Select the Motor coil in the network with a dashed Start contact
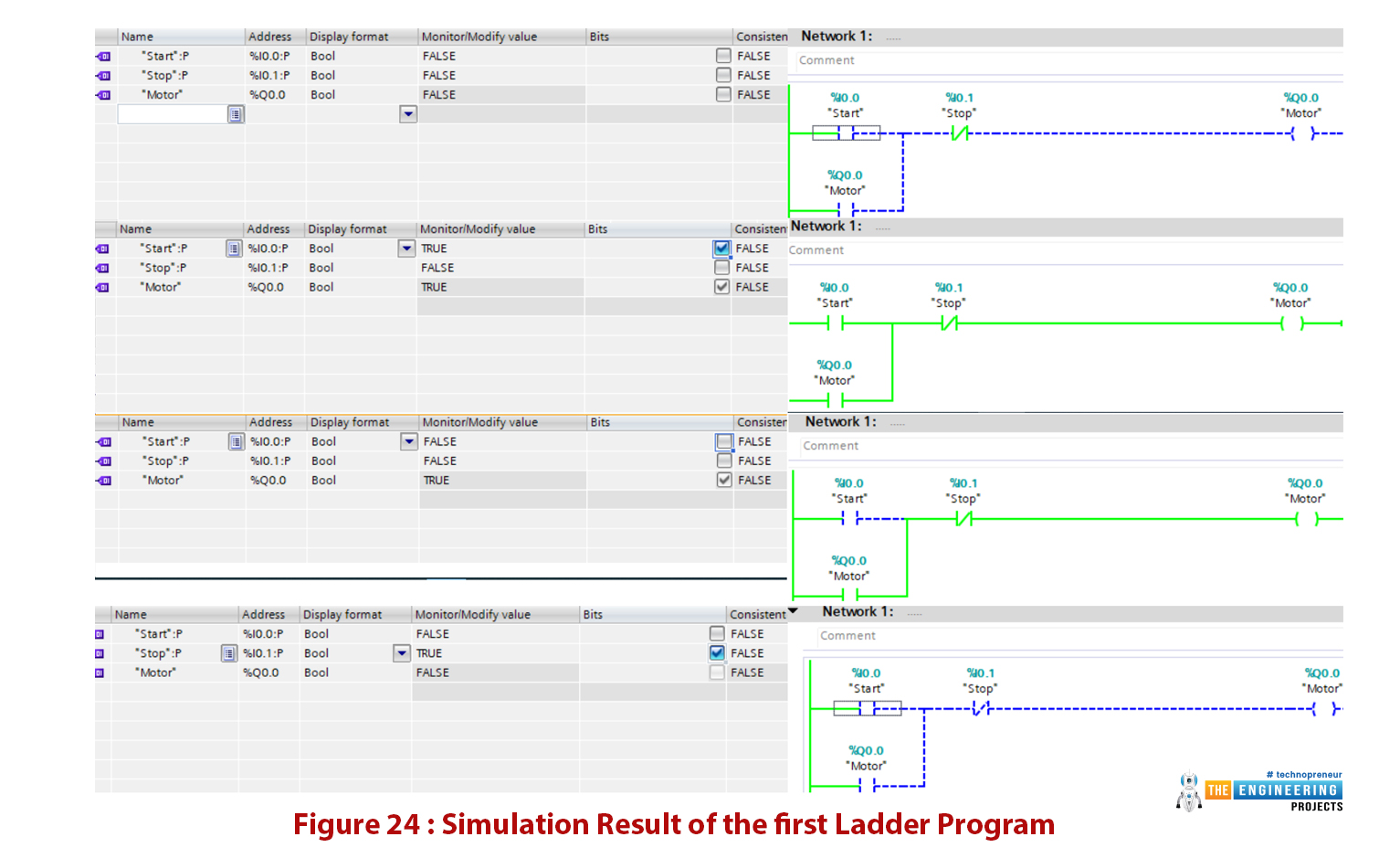Image resolution: width=1400 pixels, height=858 pixels. tap(1307, 518)
